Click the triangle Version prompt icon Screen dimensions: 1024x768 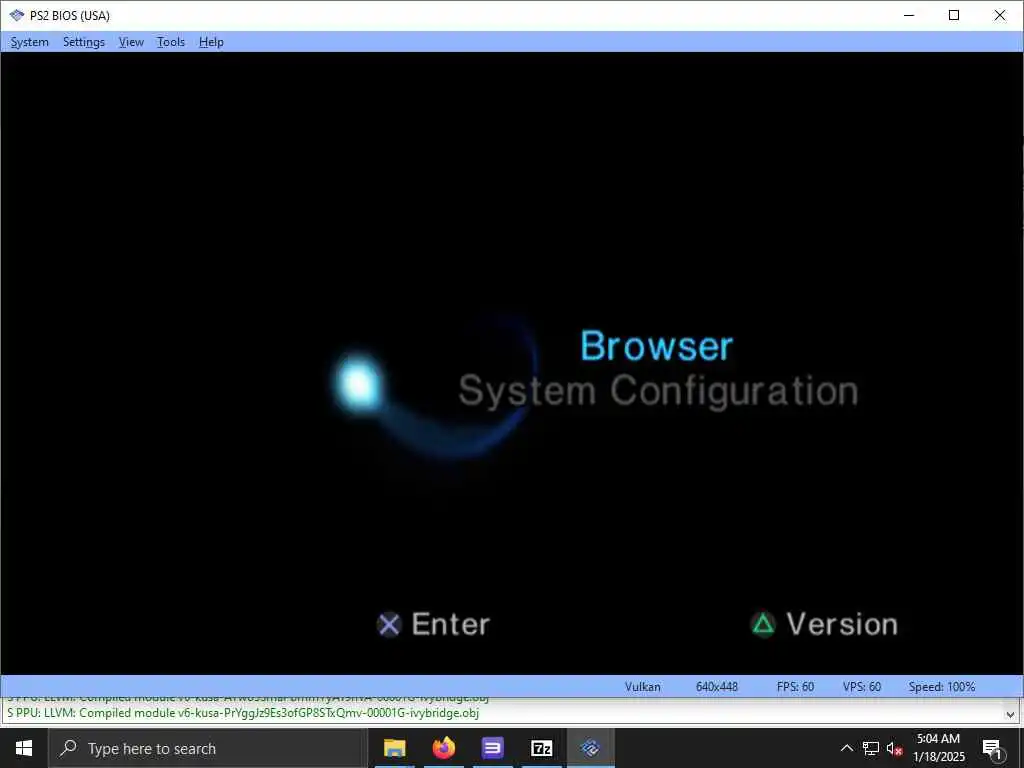coord(763,624)
